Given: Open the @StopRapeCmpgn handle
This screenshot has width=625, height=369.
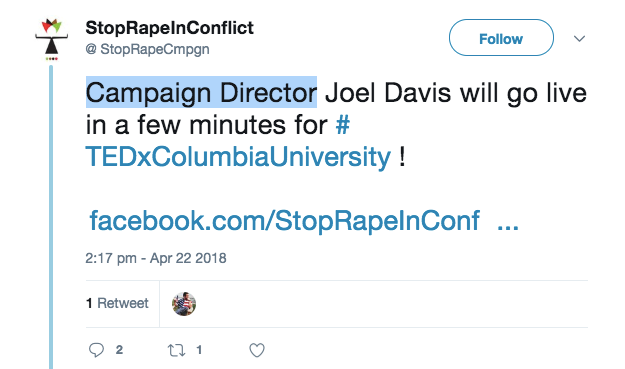Looking at the screenshot, I should coord(147,49).
